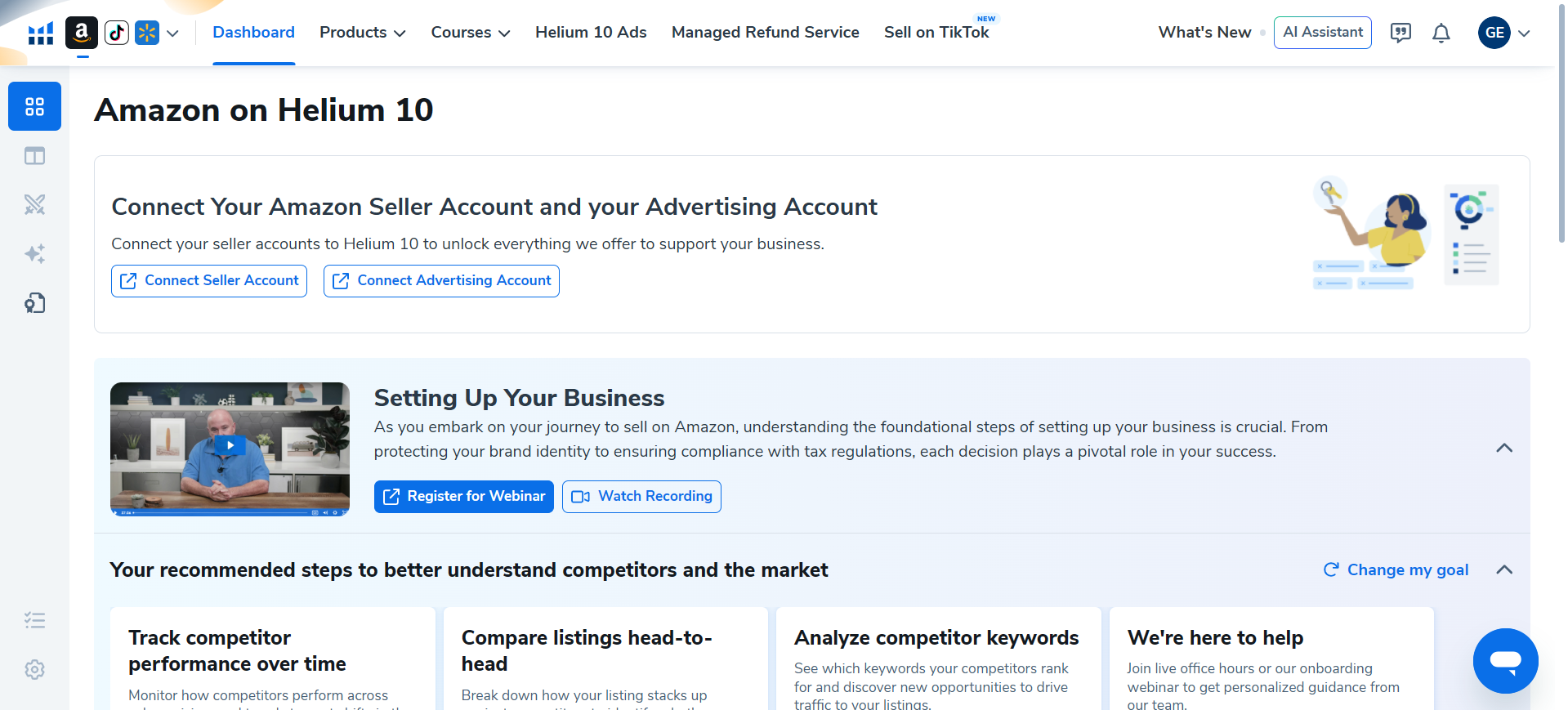Viewport: 1568px width, 710px height.
Task: Open We're here to help card
Action: pos(1271,659)
